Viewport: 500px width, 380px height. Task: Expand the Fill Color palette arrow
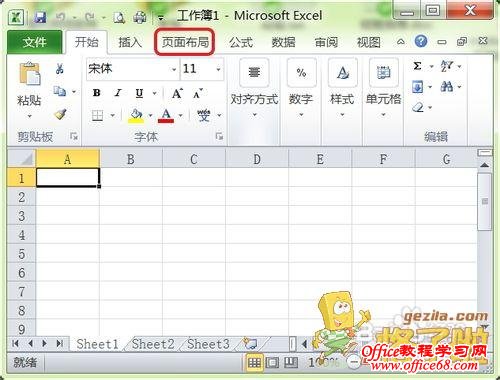(x=150, y=116)
